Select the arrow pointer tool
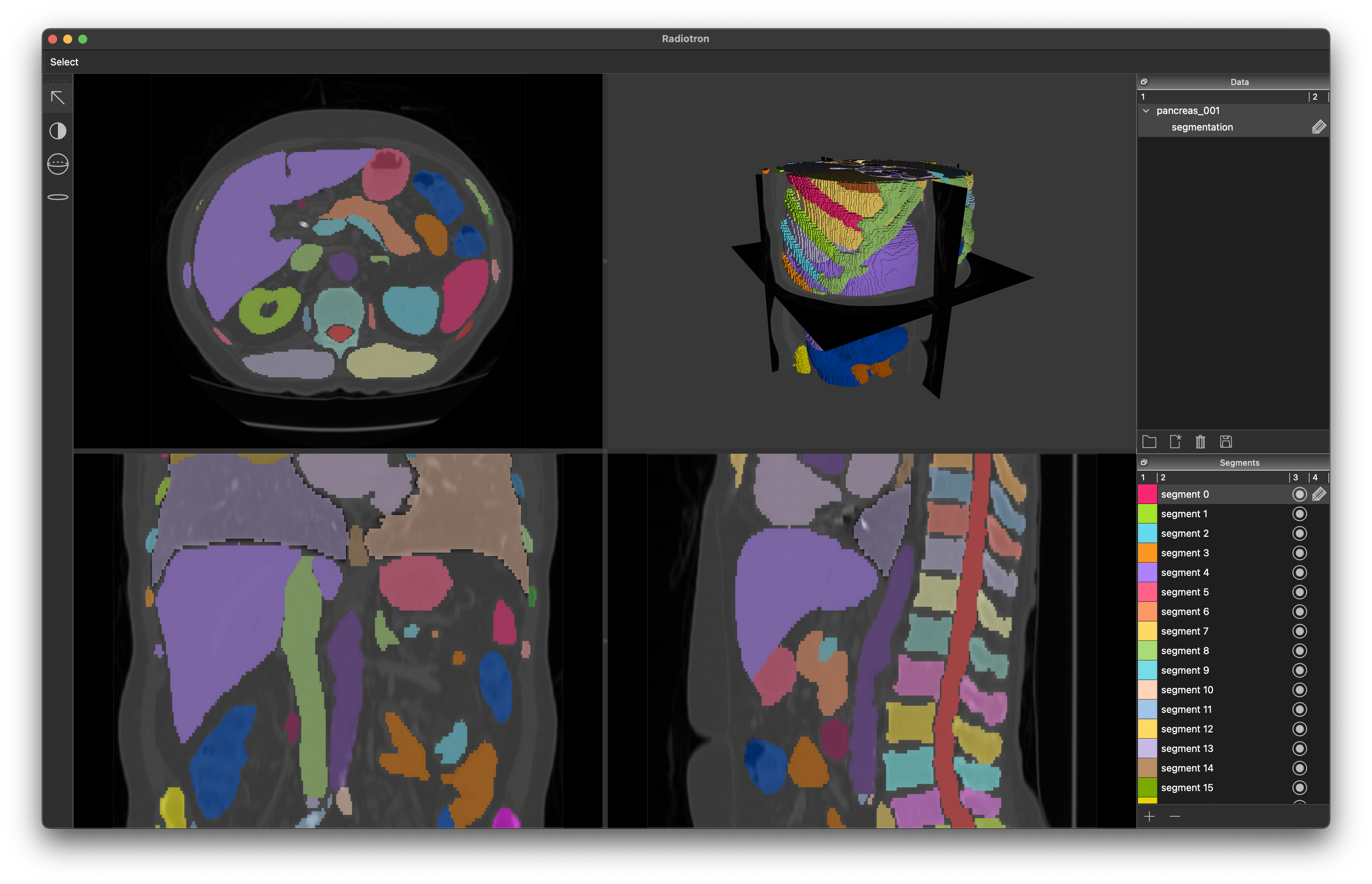Image resolution: width=1372 pixels, height=884 pixels. tap(58, 98)
